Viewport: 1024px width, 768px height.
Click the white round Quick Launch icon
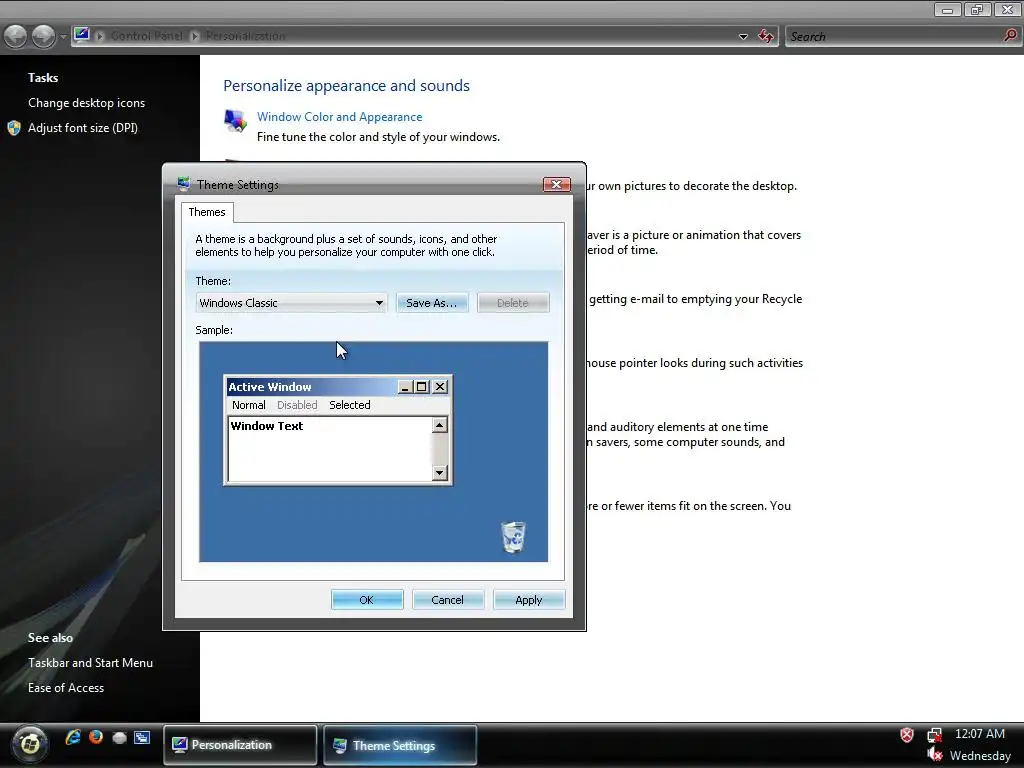coord(120,738)
